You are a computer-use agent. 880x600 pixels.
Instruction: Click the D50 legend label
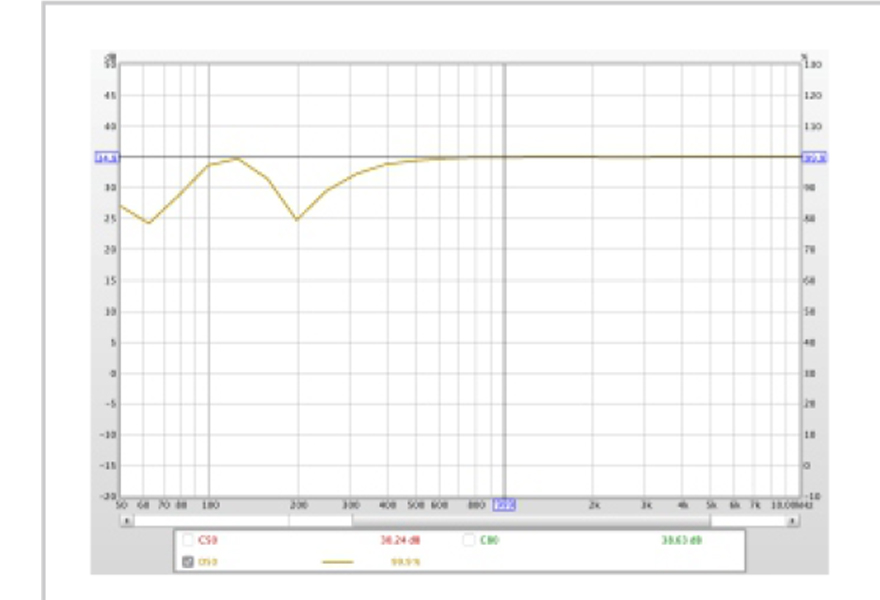click(208, 561)
